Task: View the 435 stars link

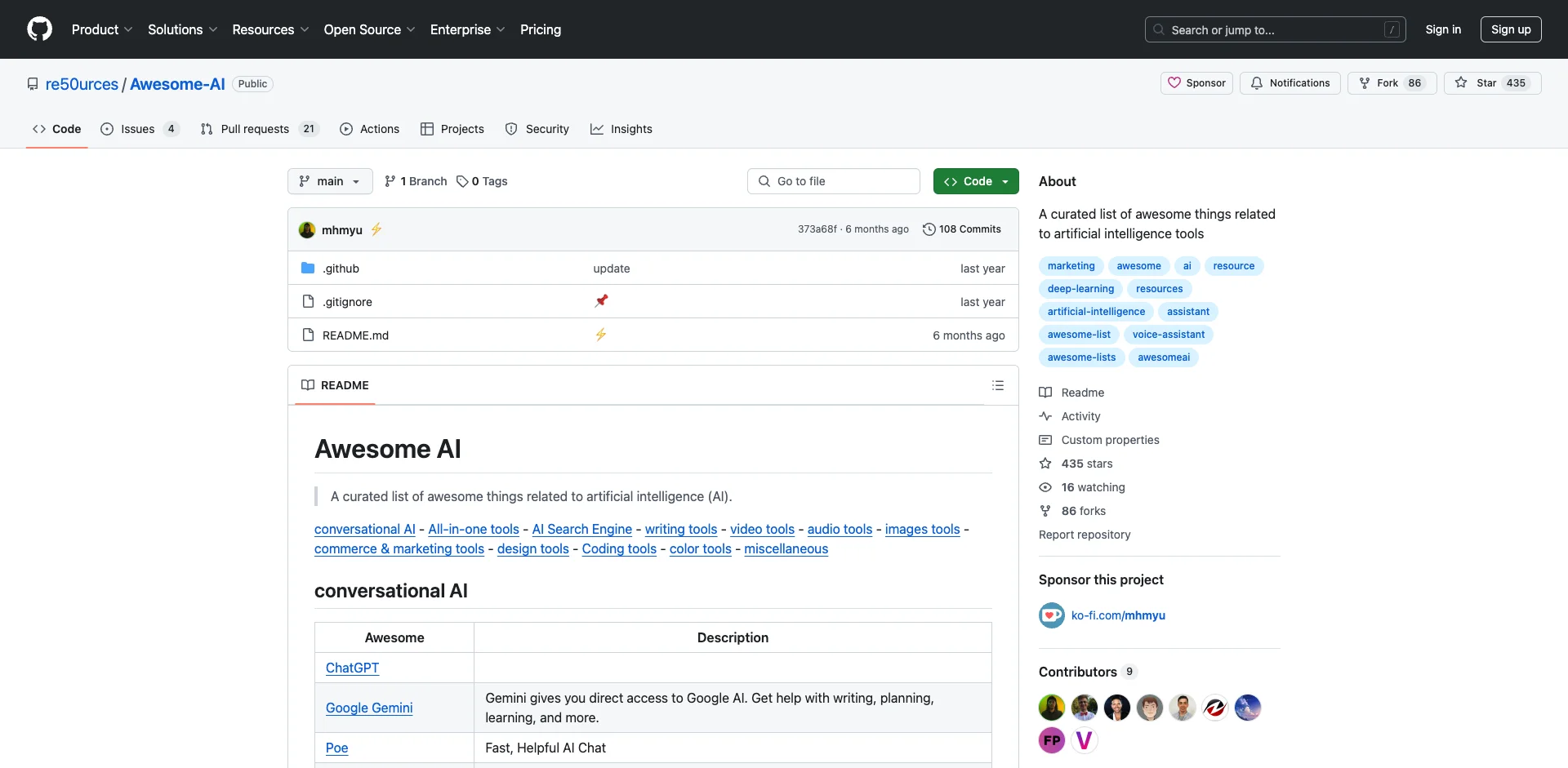Action: pyautogui.click(x=1076, y=464)
